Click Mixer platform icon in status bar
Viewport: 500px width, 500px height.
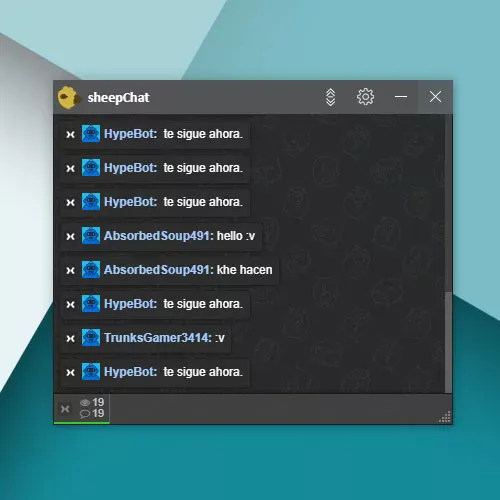tap(65, 409)
